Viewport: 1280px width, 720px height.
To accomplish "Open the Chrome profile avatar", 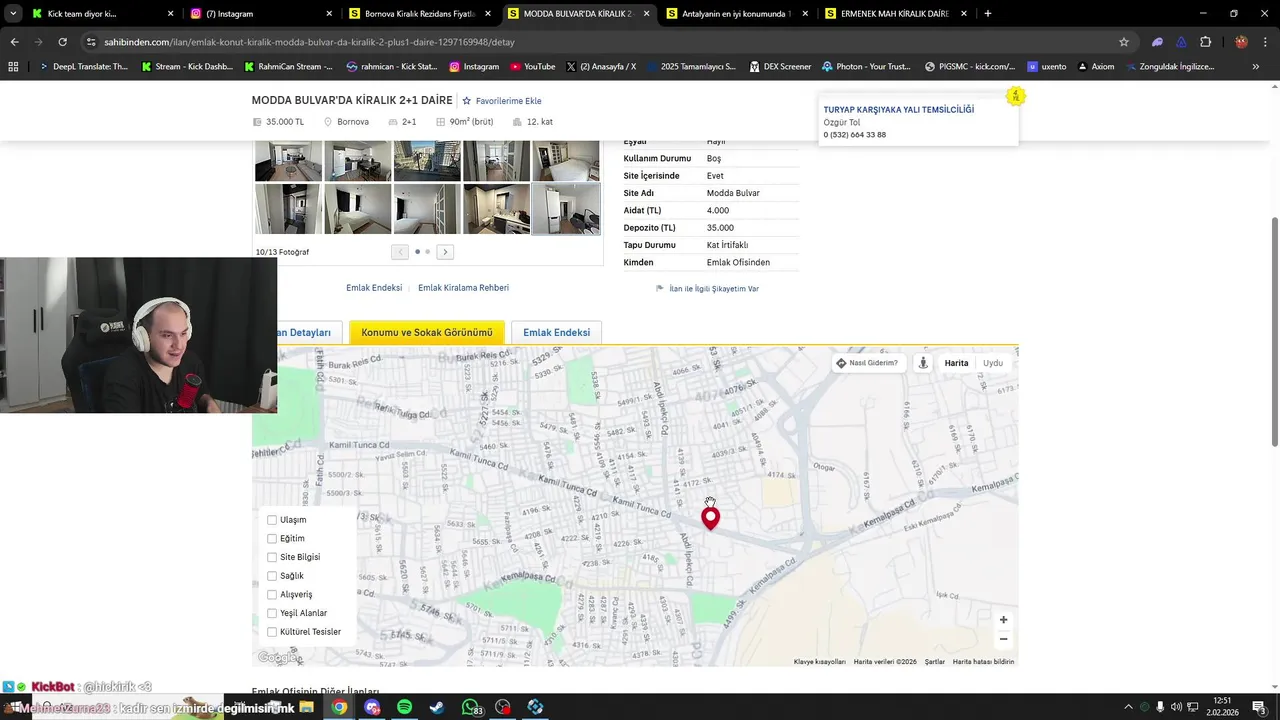I will click(x=1241, y=42).
